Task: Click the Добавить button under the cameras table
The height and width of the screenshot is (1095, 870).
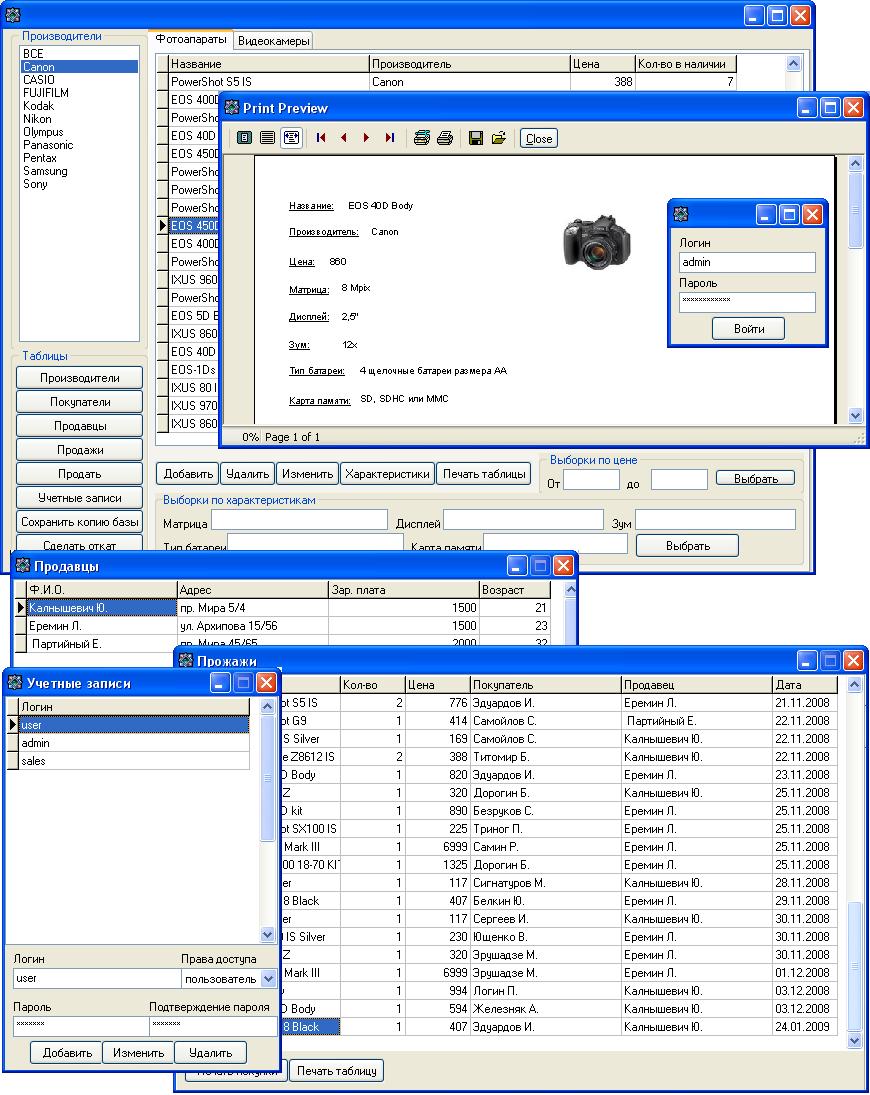Action: pos(188,473)
